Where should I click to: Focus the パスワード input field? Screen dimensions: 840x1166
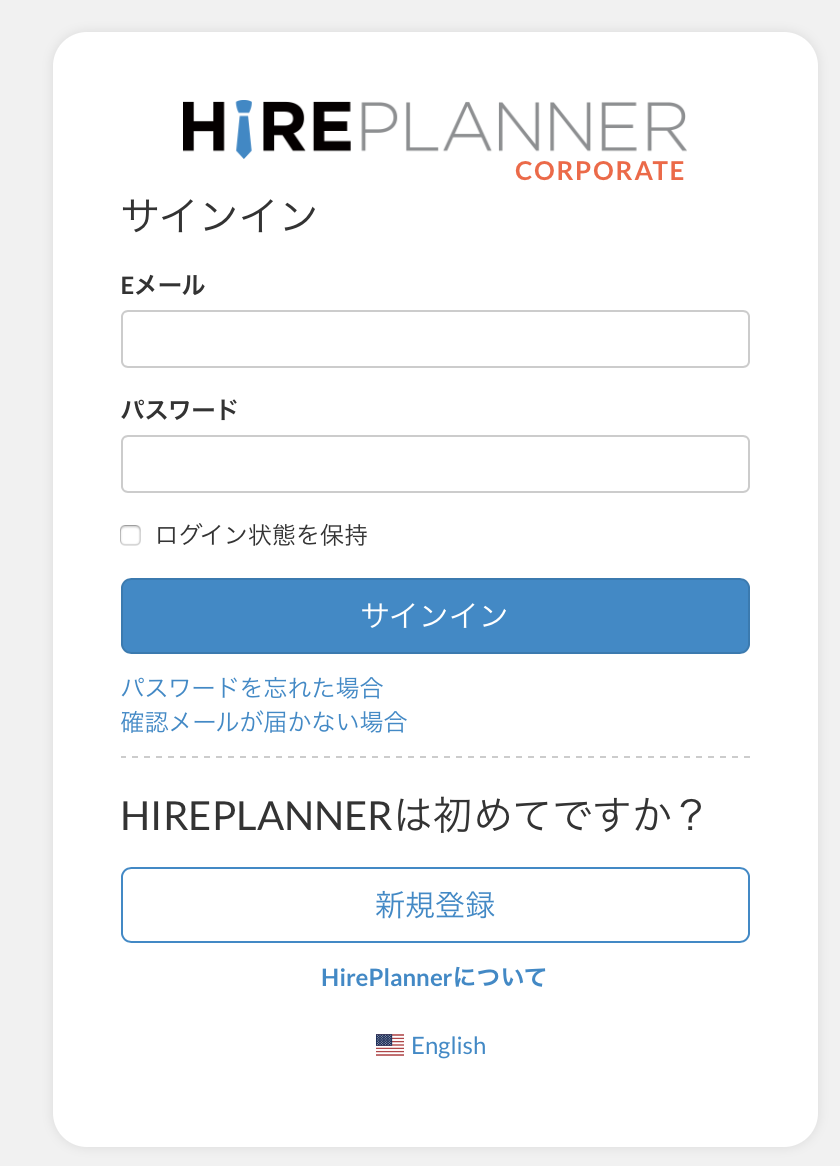pyautogui.click(x=435, y=464)
